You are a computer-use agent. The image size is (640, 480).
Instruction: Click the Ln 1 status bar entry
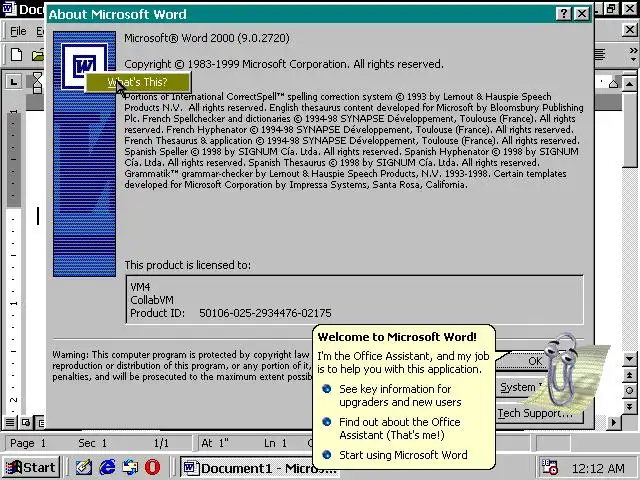click(x=276, y=443)
